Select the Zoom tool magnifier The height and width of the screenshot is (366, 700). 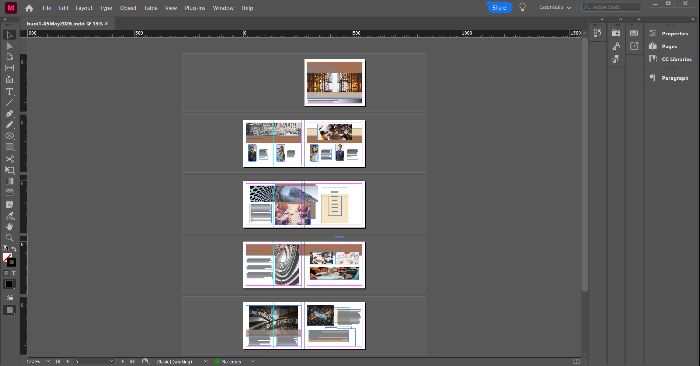coord(10,238)
